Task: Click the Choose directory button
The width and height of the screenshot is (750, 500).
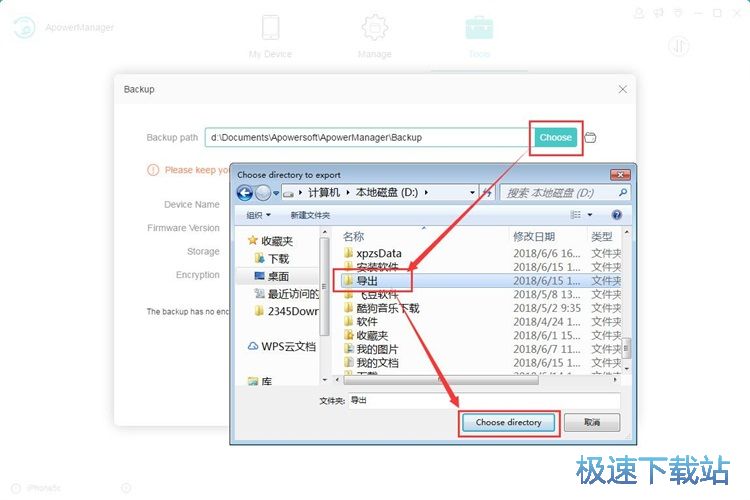Action: [x=508, y=422]
